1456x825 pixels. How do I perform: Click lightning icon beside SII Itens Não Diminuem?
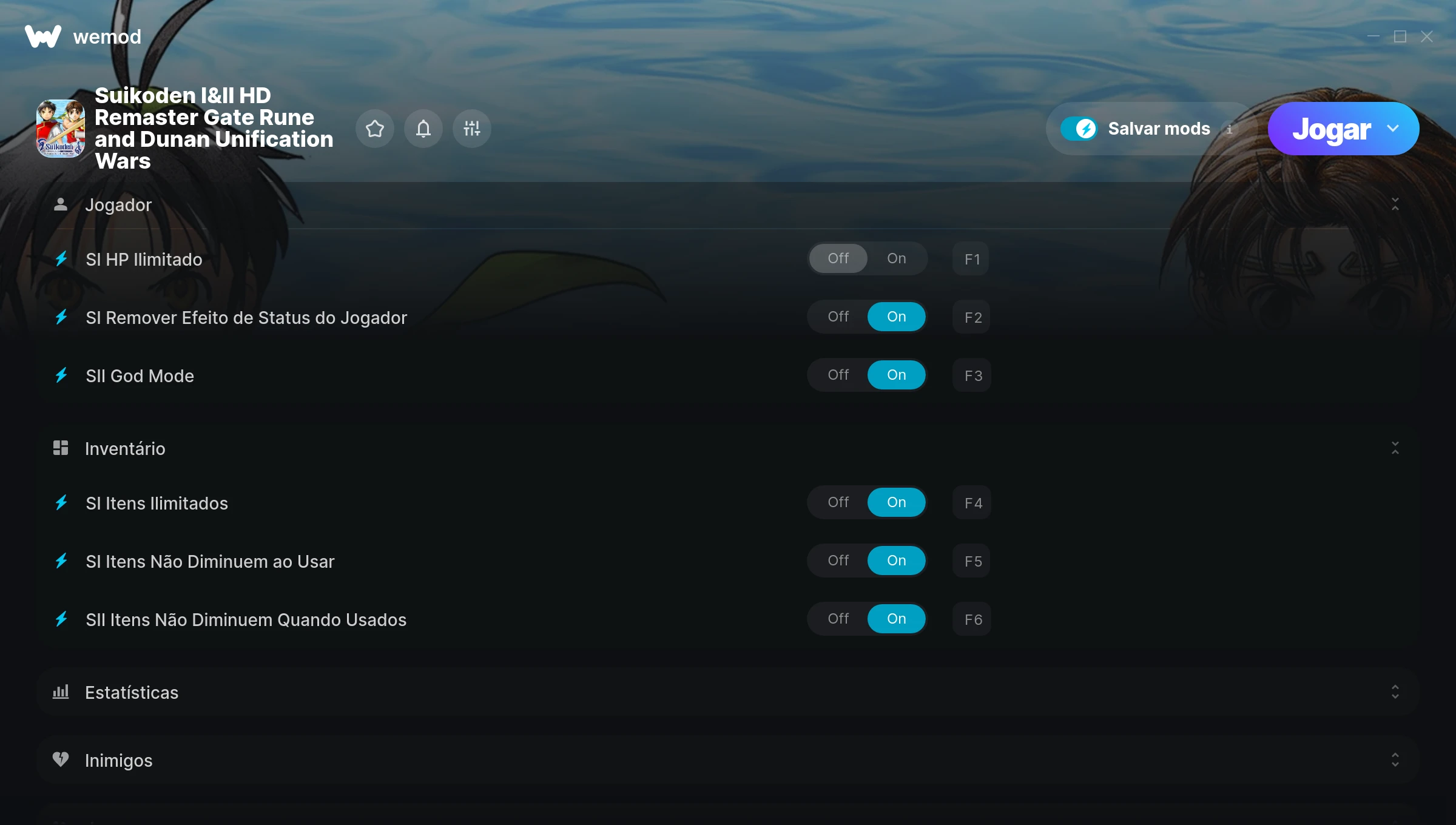coord(61,619)
